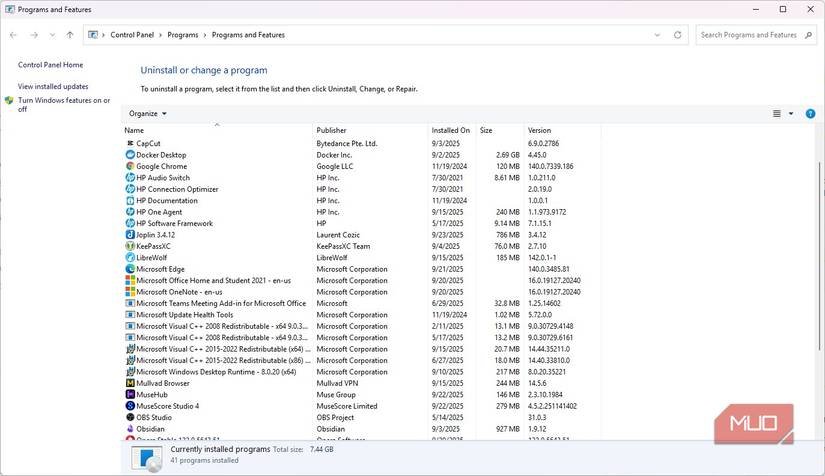Select the Google Chrome program icon
The height and width of the screenshot is (476, 825).
tap(130, 166)
